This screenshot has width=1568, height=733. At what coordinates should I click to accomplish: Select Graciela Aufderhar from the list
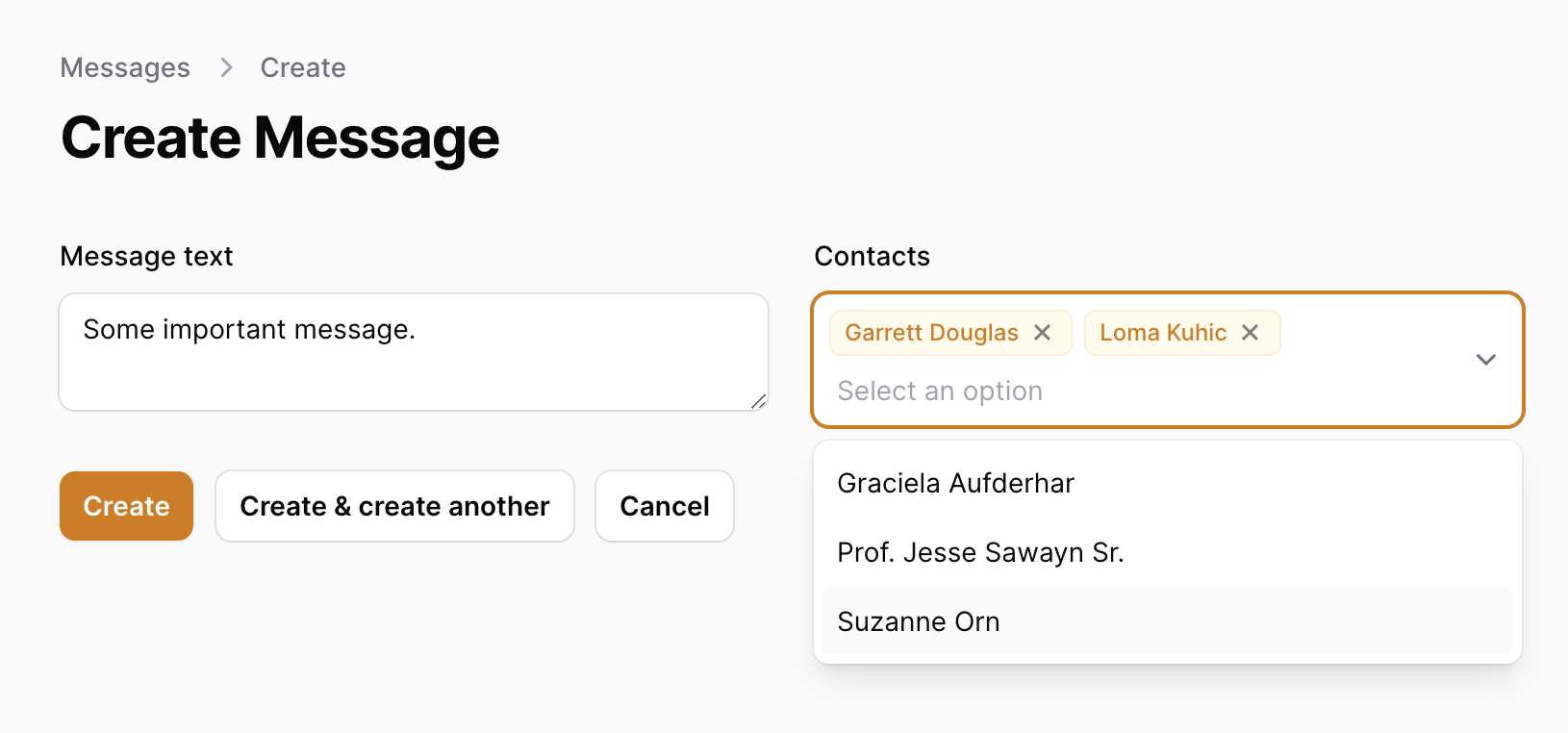[x=955, y=483]
